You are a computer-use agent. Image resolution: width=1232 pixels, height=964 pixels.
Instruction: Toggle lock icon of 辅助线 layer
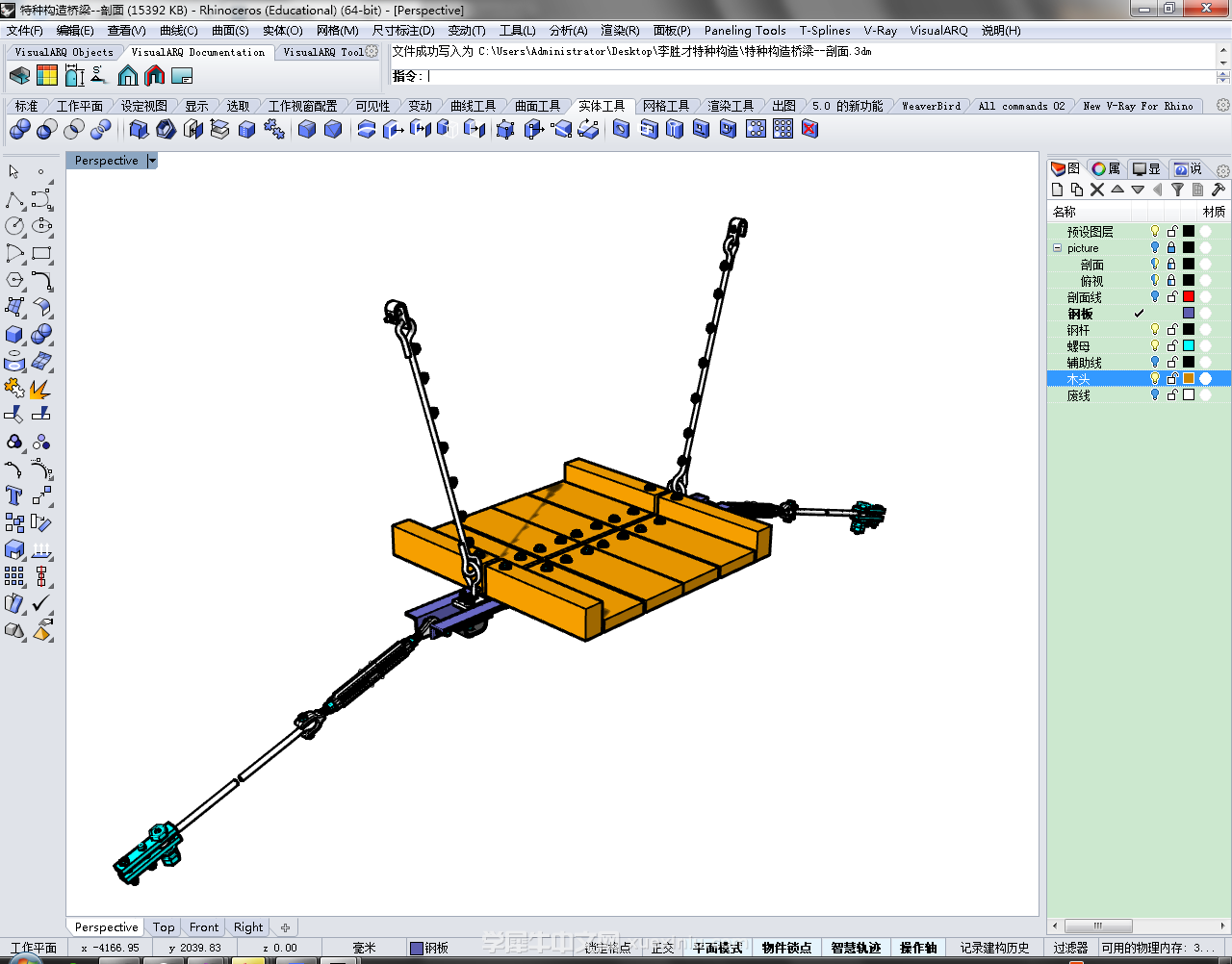click(1172, 362)
